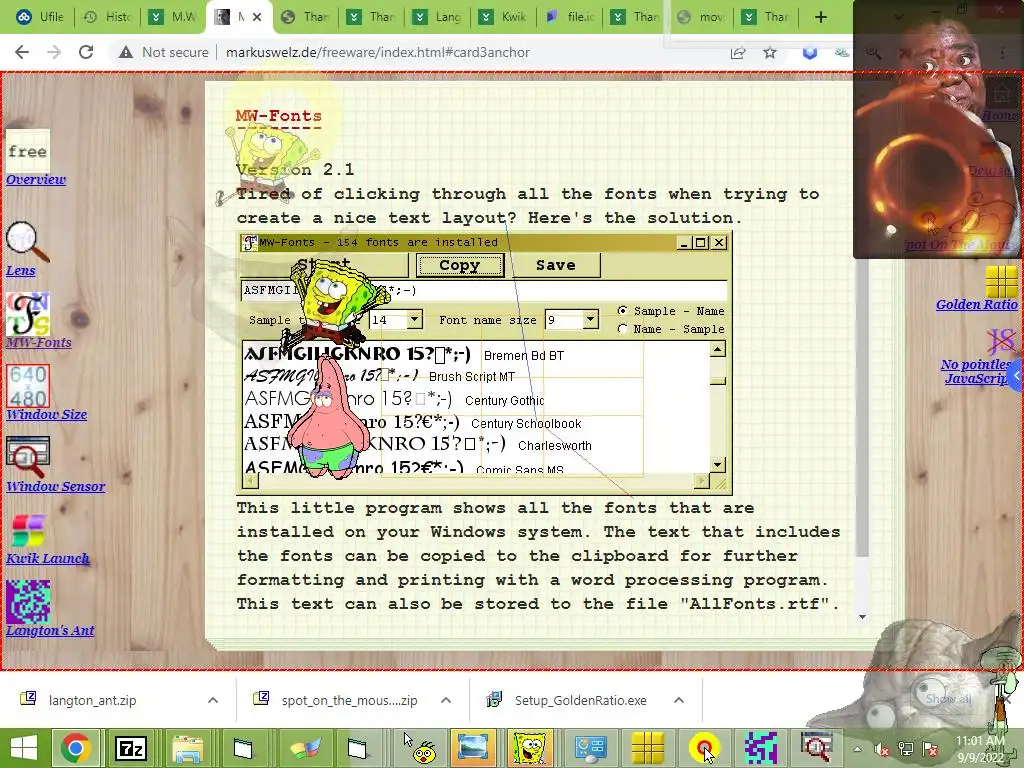Click the langton_ant.zip download item

(x=92, y=700)
